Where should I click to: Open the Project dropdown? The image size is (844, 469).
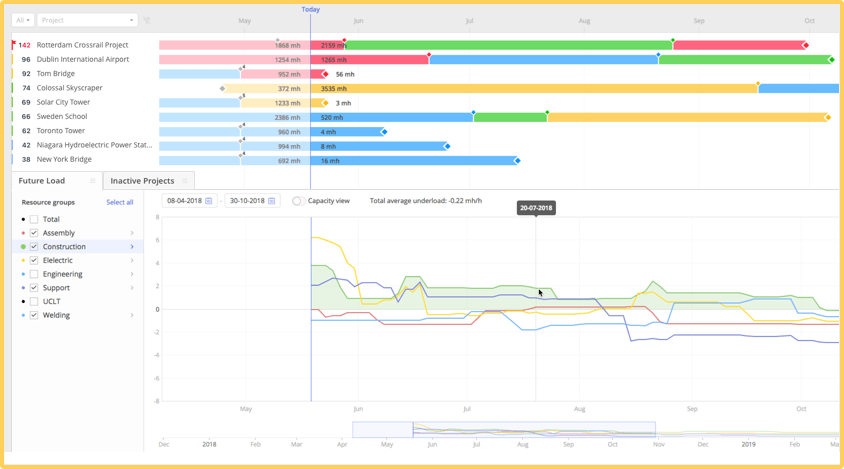tap(87, 20)
